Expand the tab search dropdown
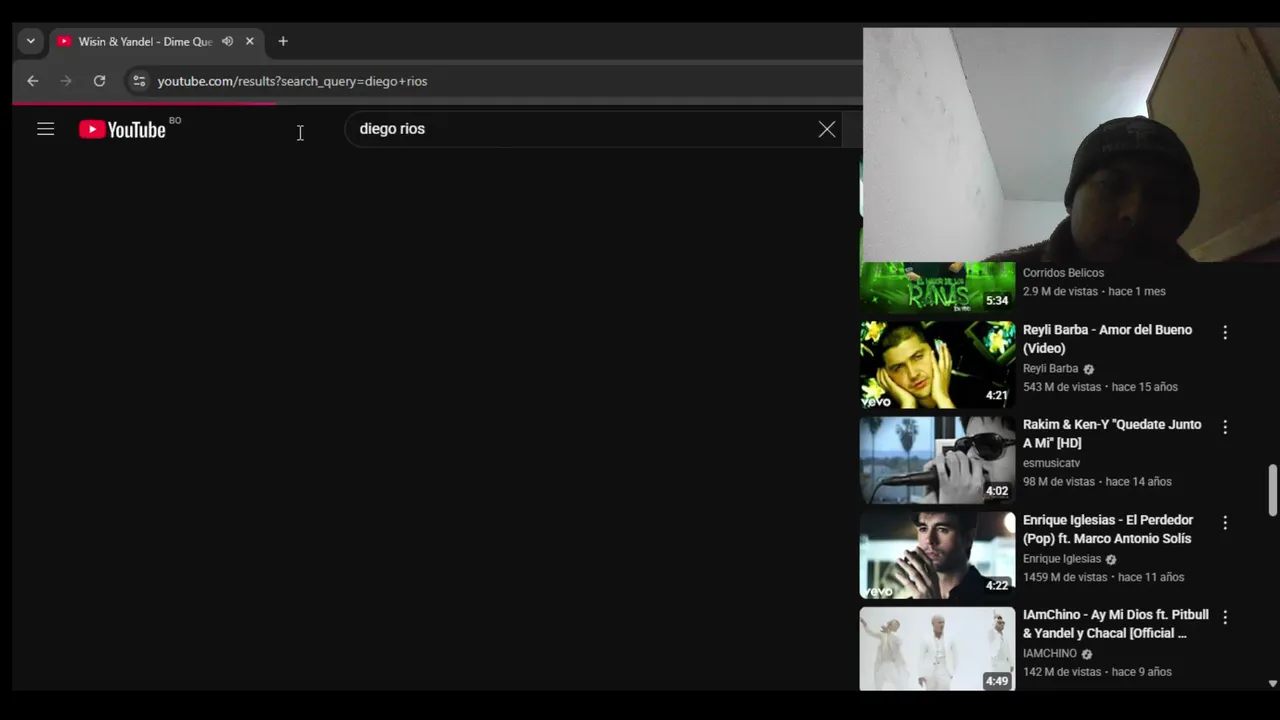Image resolution: width=1280 pixels, height=720 pixels. click(x=31, y=41)
